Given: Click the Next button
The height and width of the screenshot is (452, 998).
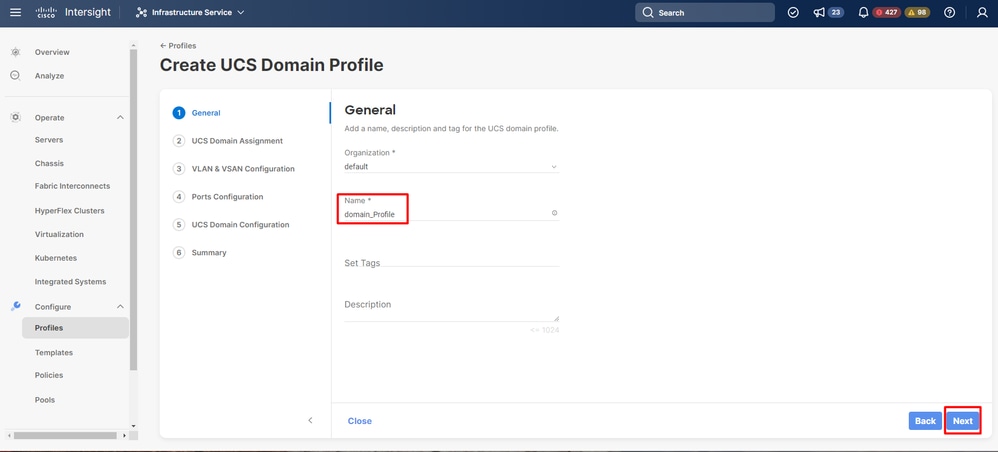Looking at the screenshot, I should point(962,421).
